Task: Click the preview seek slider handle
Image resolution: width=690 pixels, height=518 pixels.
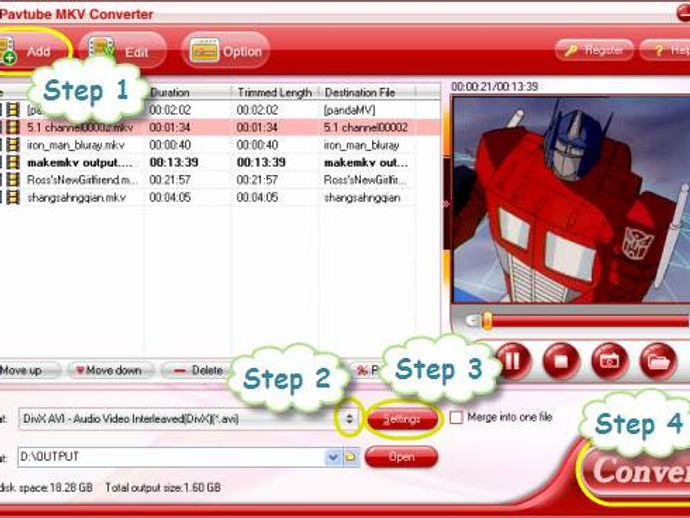Action: pos(487,321)
